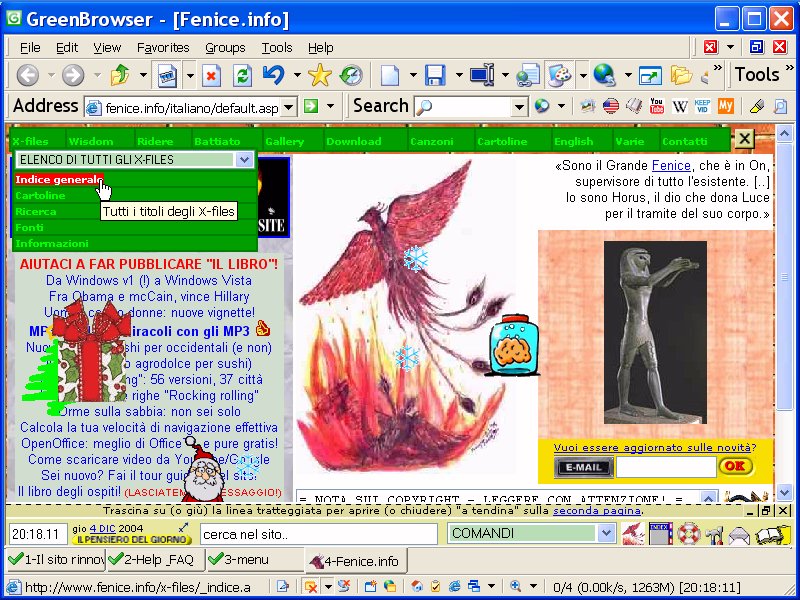Click the Save floppy disk icon
800x600 pixels.
coord(435,75)
